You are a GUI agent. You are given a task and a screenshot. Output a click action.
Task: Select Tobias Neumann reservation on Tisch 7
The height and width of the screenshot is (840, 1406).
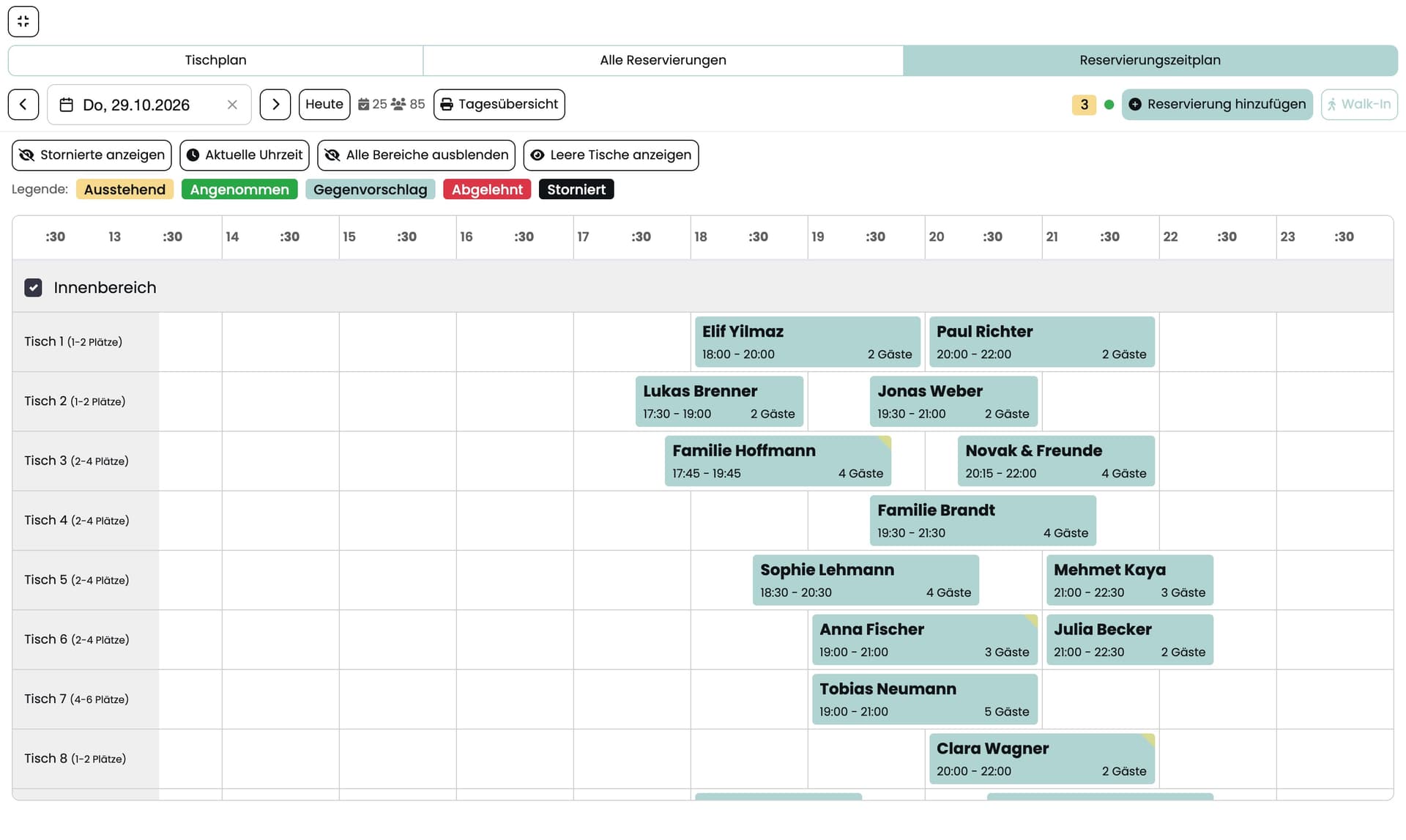click(x=924, y=699)
